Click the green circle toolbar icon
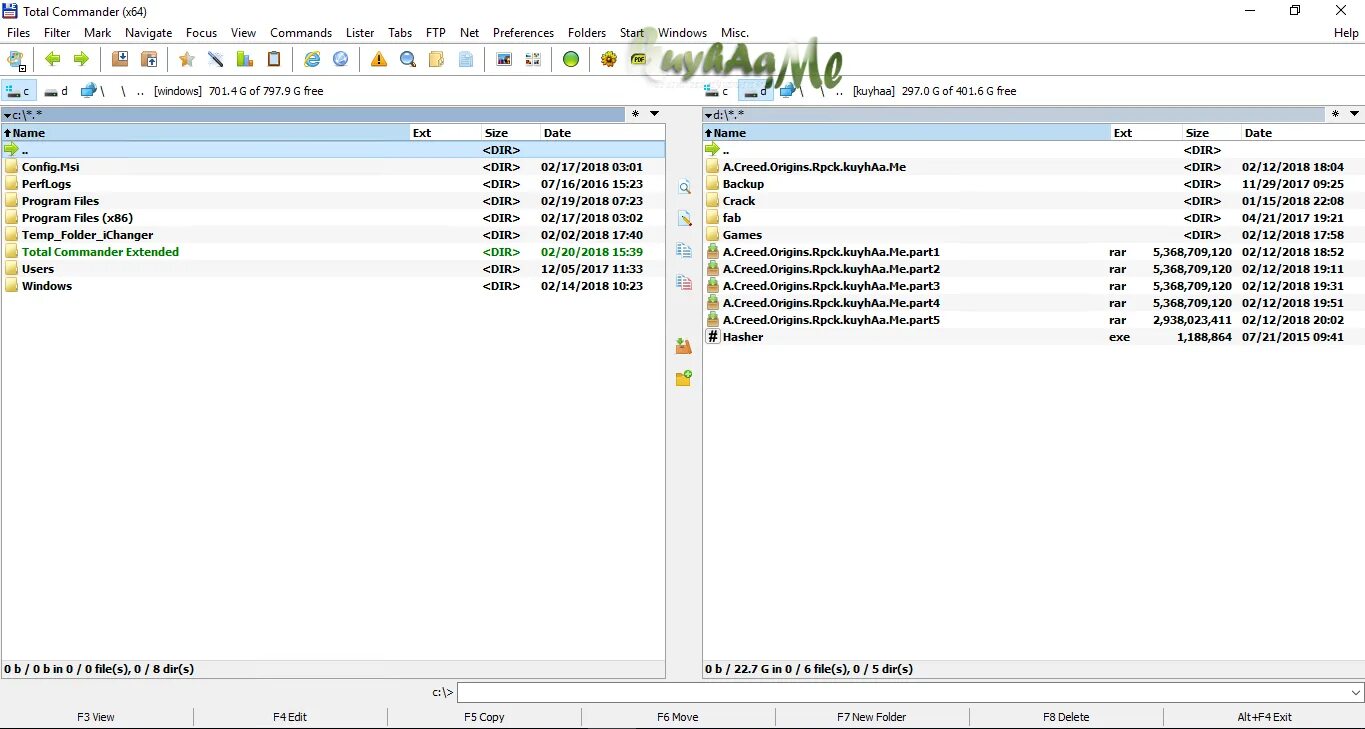The image size is (1365, 729). click(x=571, y=60)
